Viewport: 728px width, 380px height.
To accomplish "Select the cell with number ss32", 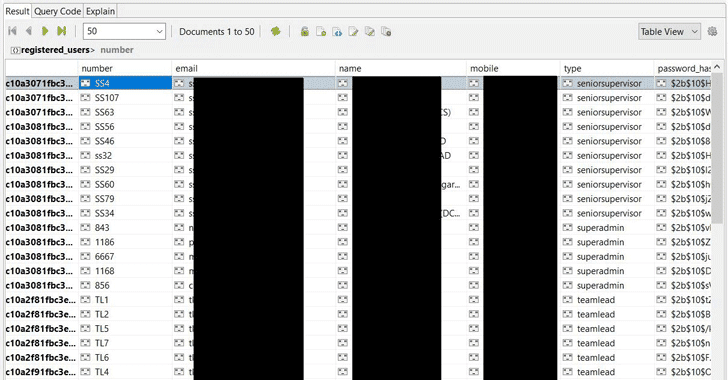I will coord(125,155).
